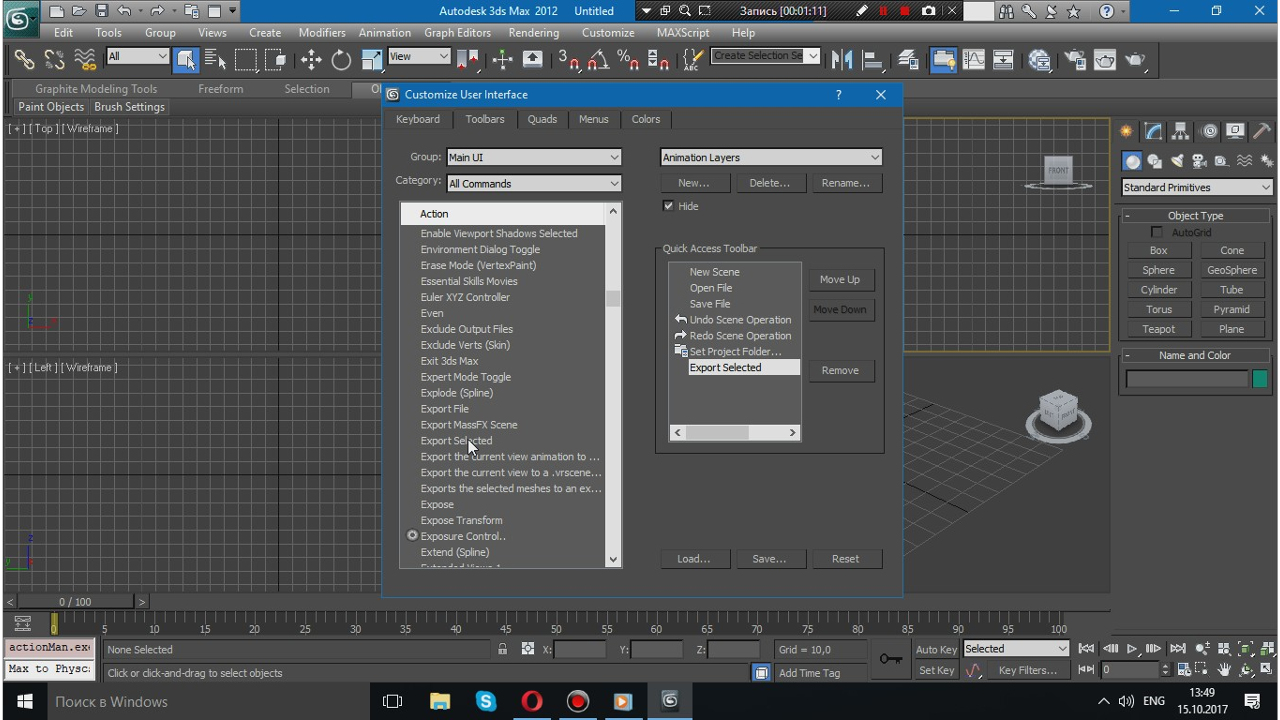Enable the AutoGrid checkbox

pos(1157,233)
